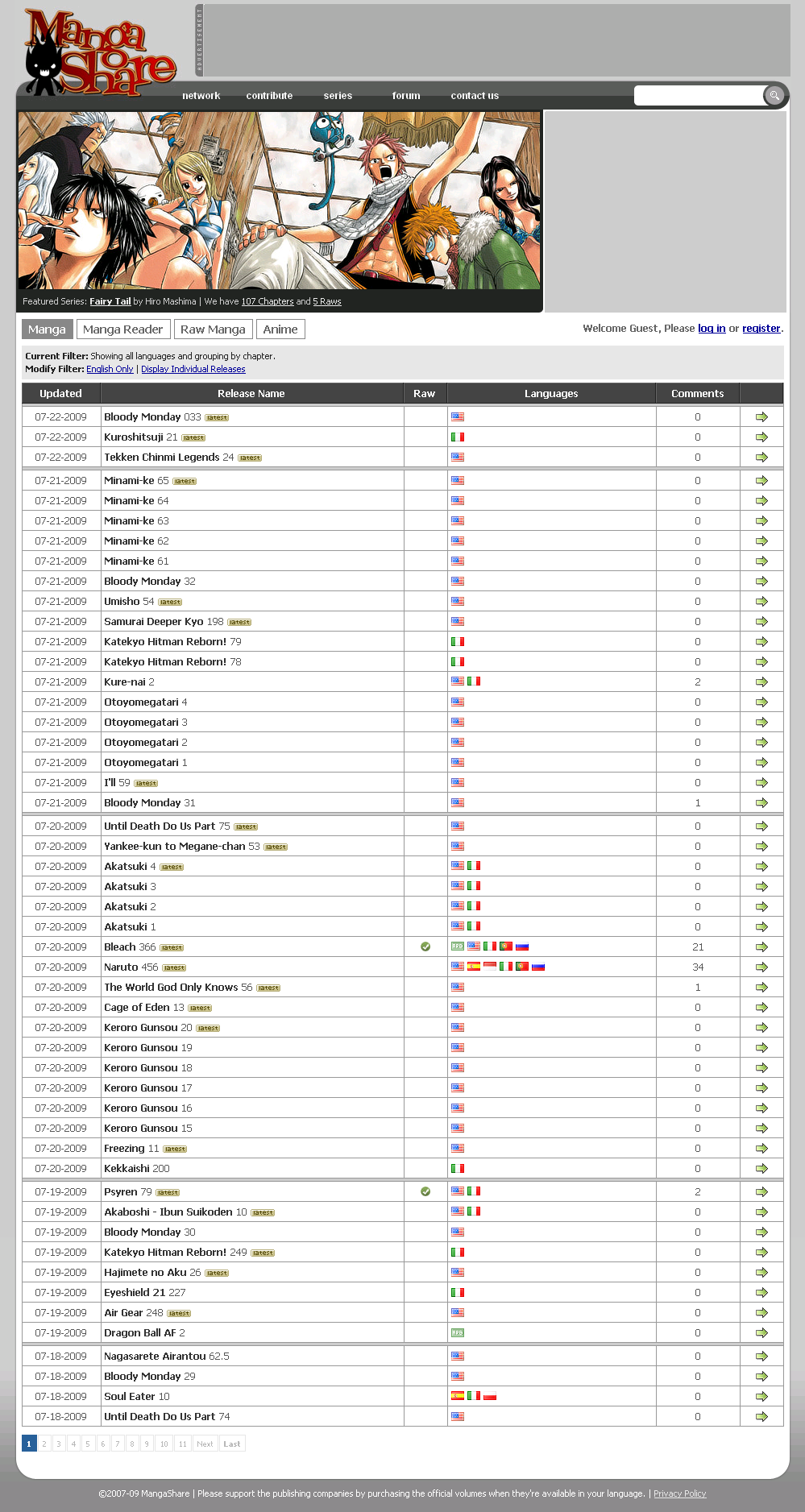Click Display Individual Releases link

pos(193,369)
